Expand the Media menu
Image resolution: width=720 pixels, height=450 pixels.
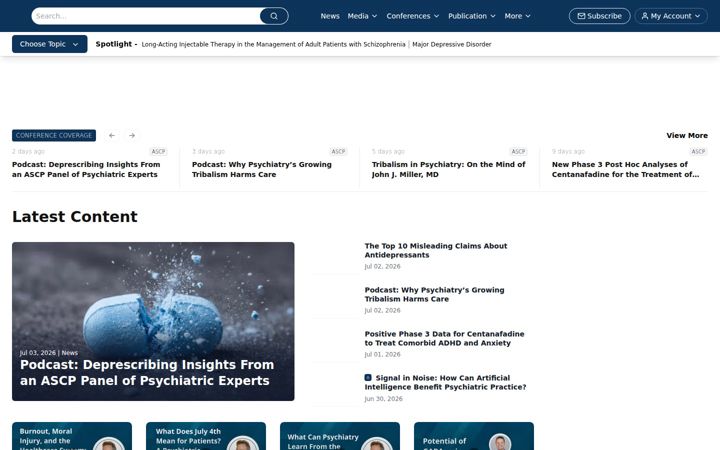click(x=362, y=16)
